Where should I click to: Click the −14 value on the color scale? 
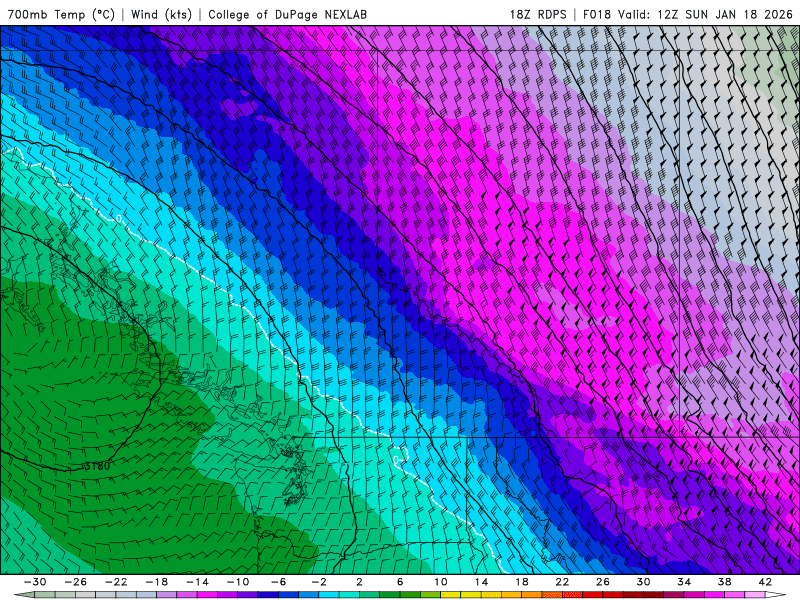pyautogui.click(x=197, y=582)
